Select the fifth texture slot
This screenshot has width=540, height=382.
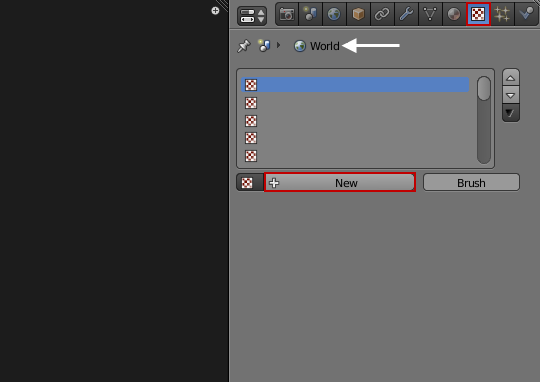click(355, 156)
